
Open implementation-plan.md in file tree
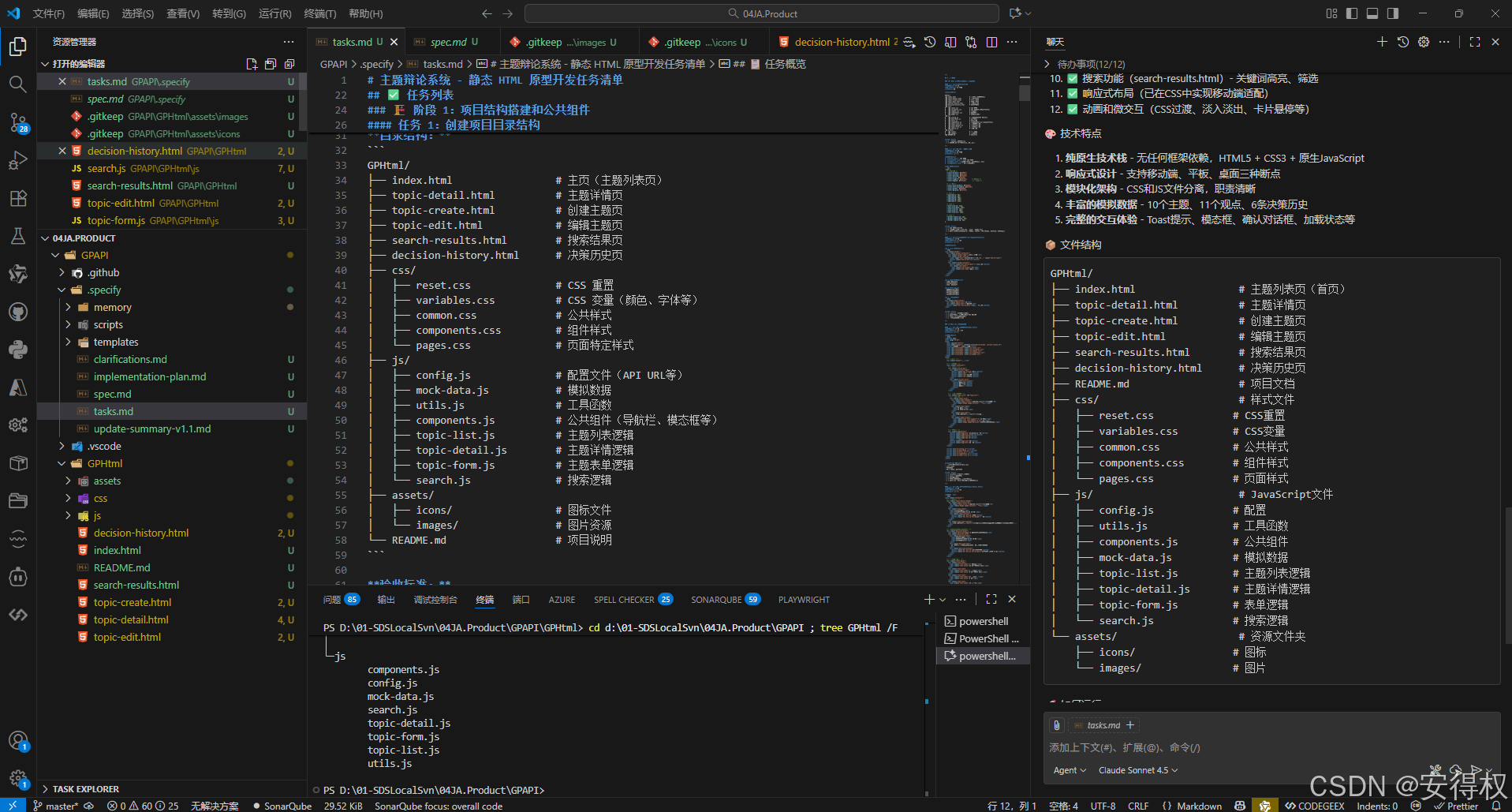(149, 377)
